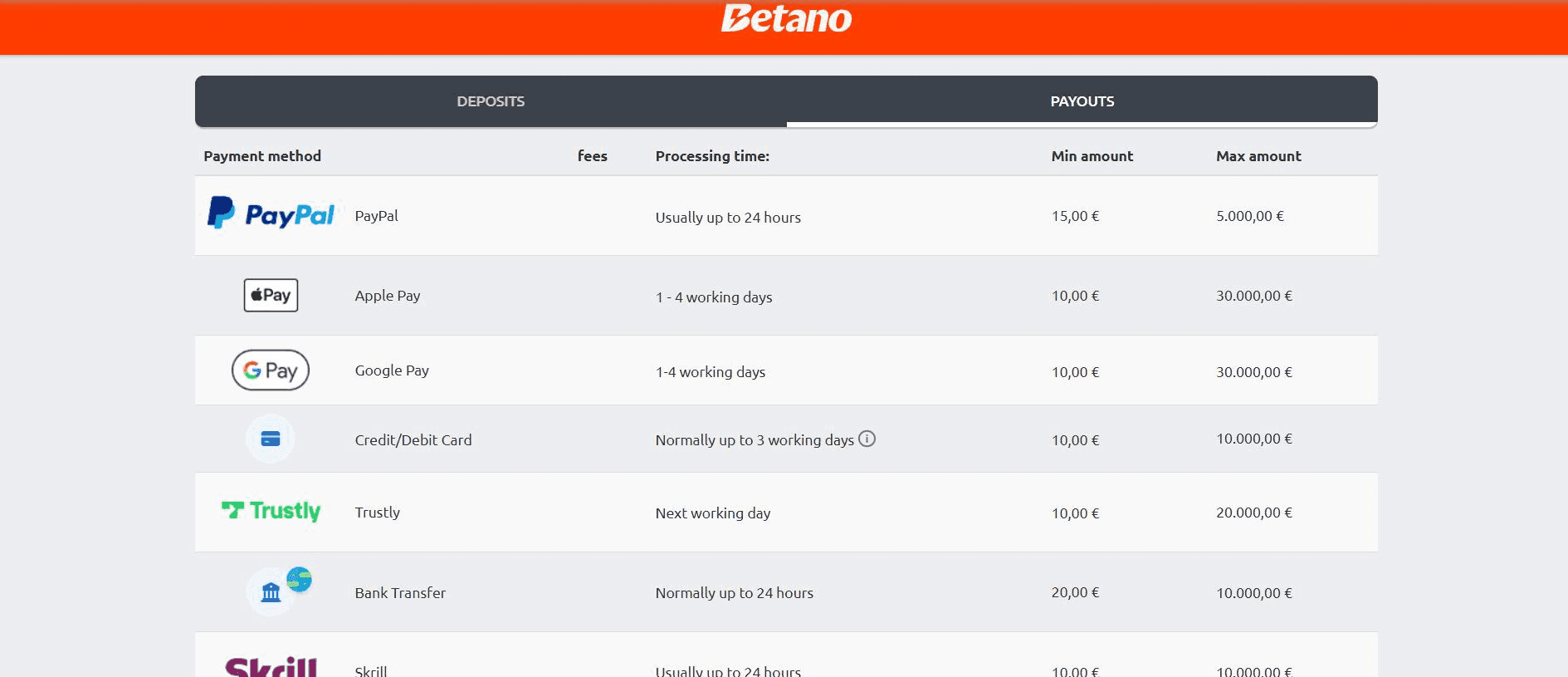1568x677 pixels.
Task: Select the Google Pay method label
Action: 392,370
